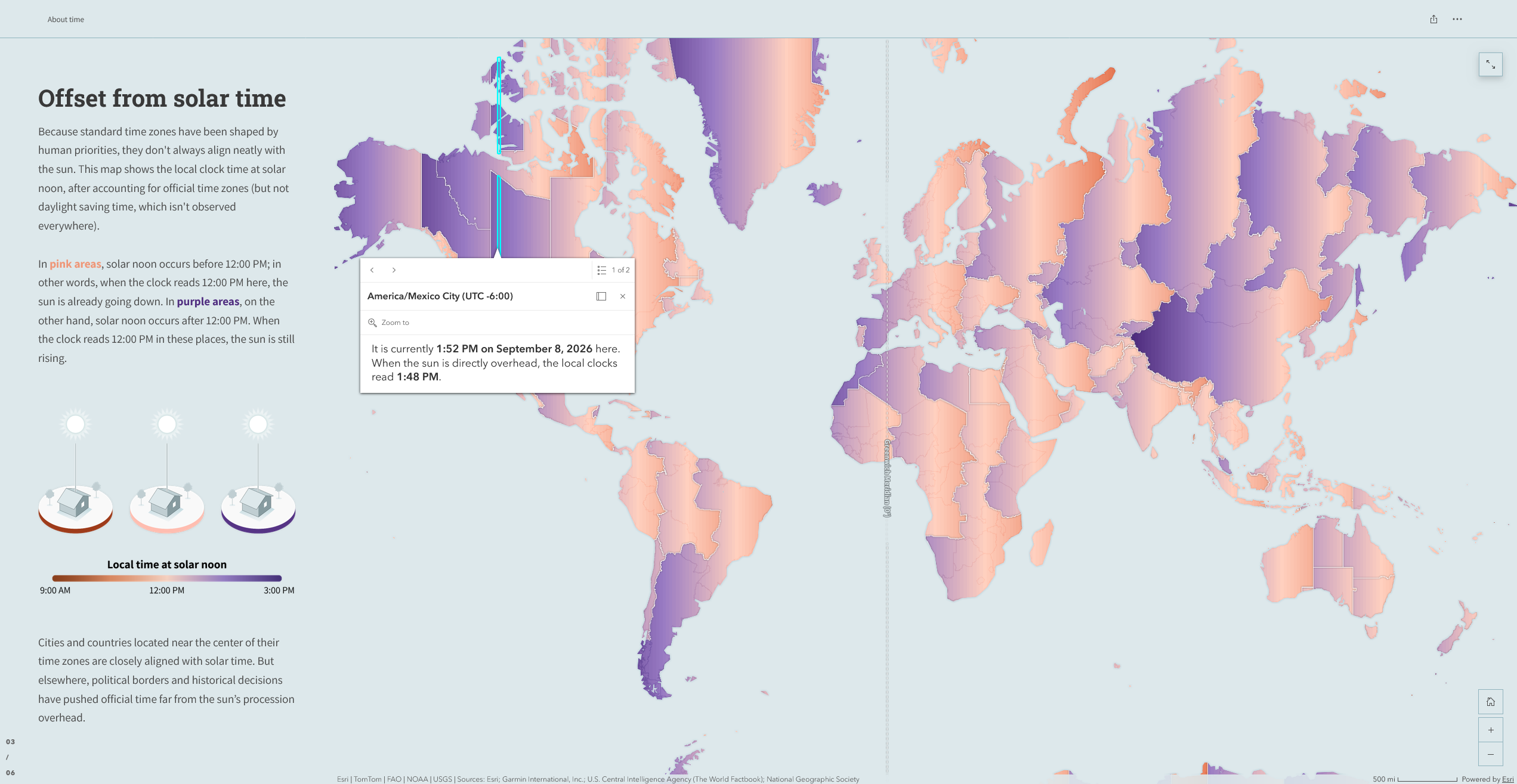Open the 1 of 2 feature list
This screenshot has width=1517, height=784.
click(x=613, y=270)
